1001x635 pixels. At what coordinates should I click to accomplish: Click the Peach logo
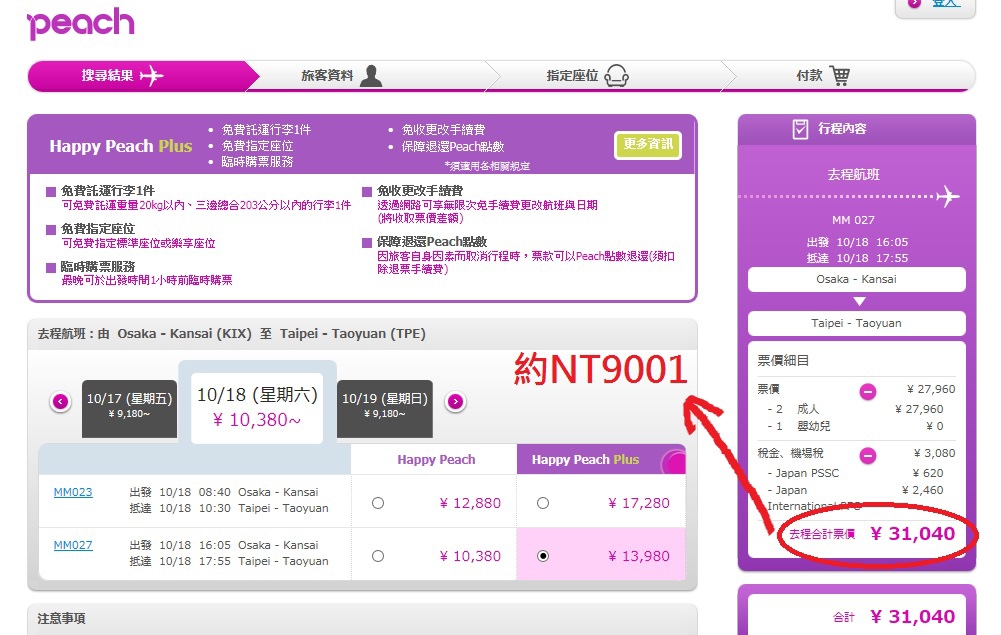(80, 24)
